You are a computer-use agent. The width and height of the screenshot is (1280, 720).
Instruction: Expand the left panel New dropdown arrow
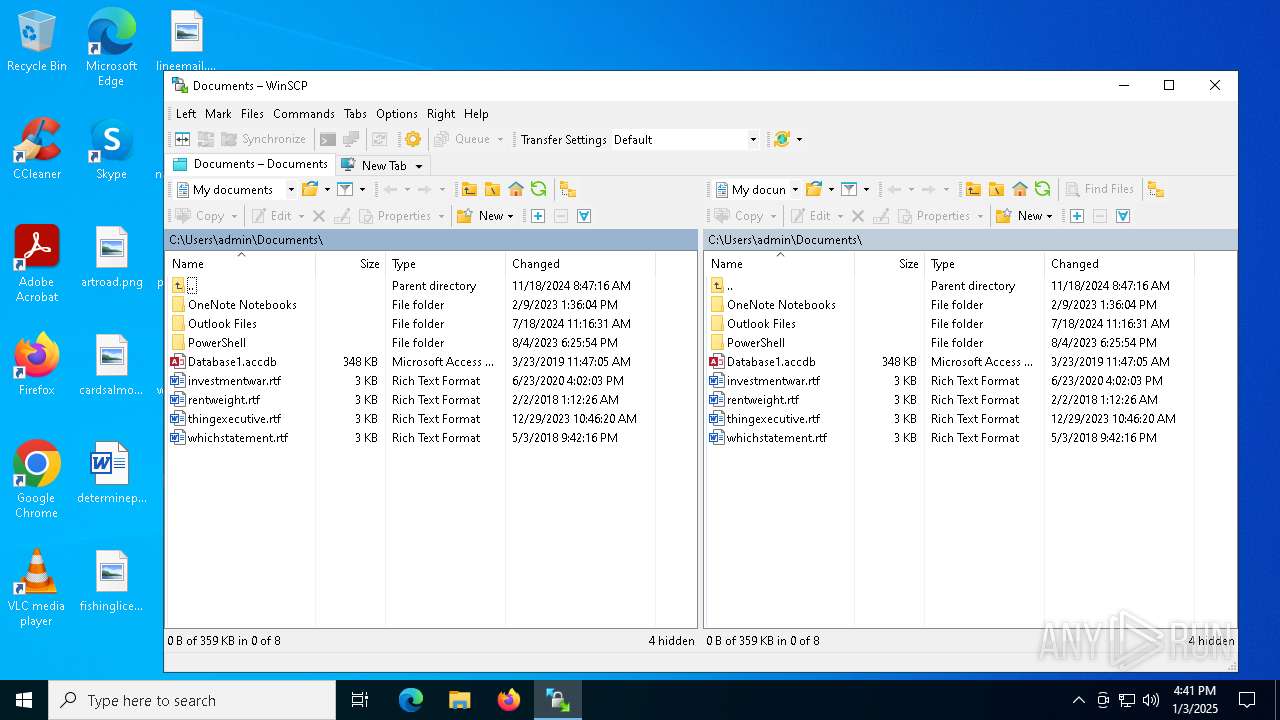click(510, 216)
